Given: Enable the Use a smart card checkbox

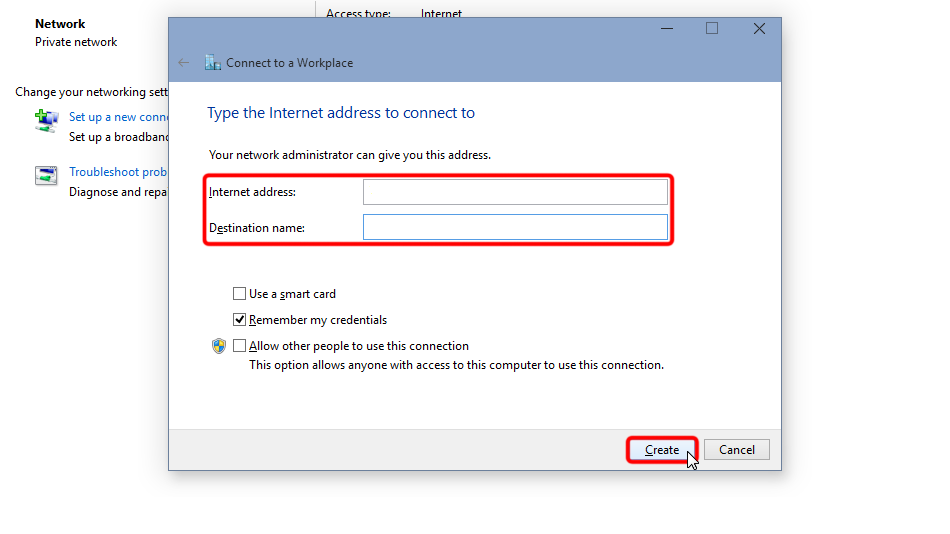Looking at the screenshot, I should (x=239, y=294).
